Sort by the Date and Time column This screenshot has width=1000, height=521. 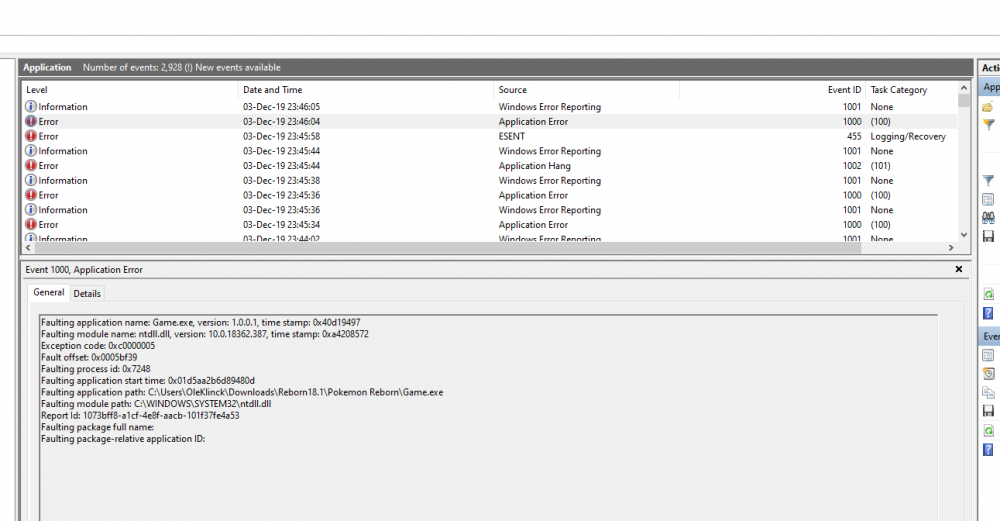click(x=365, y=90)
